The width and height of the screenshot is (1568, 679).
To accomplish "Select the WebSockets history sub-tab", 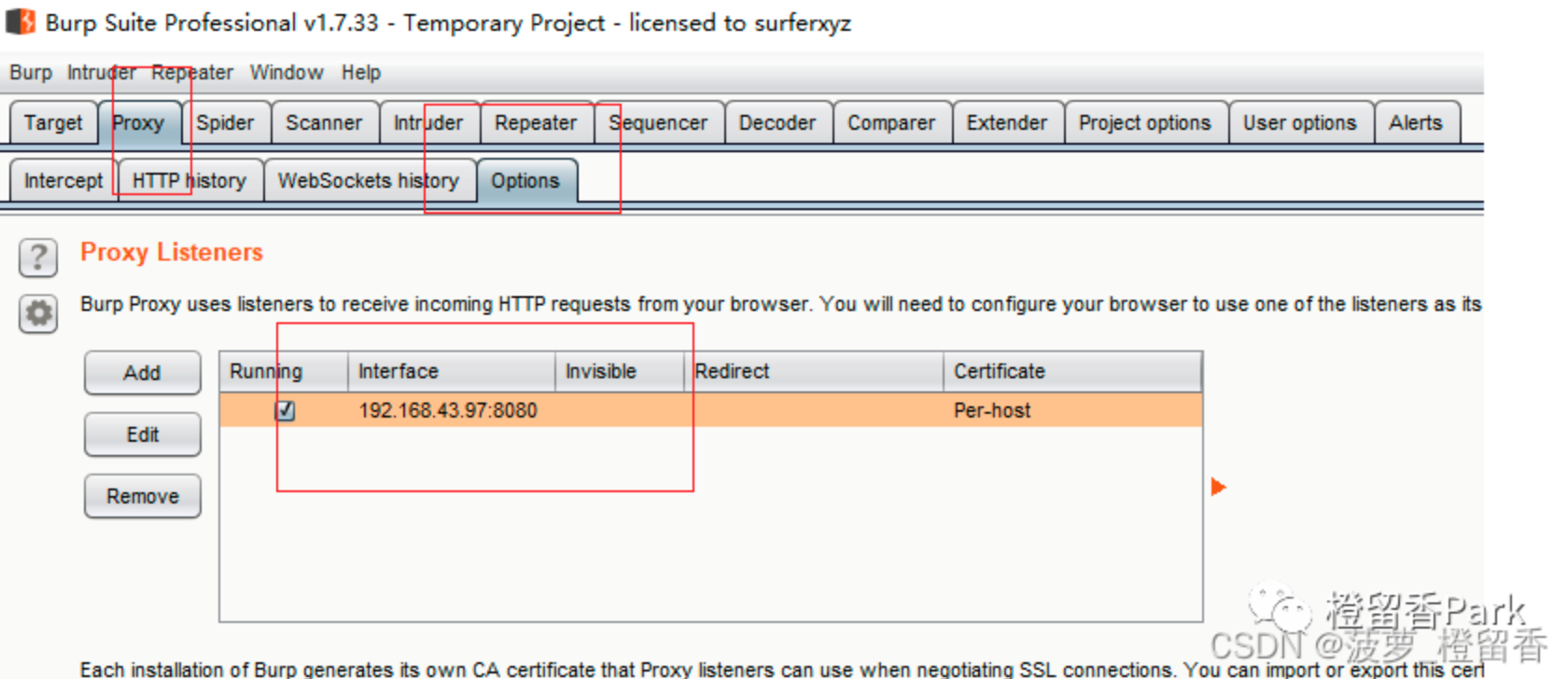I will coord(369,181).
